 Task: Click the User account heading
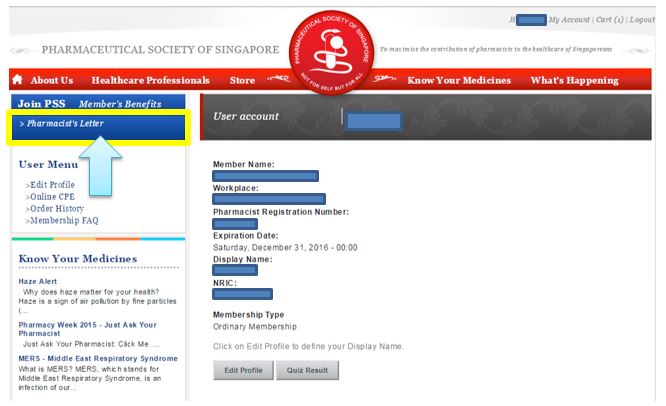246,116
